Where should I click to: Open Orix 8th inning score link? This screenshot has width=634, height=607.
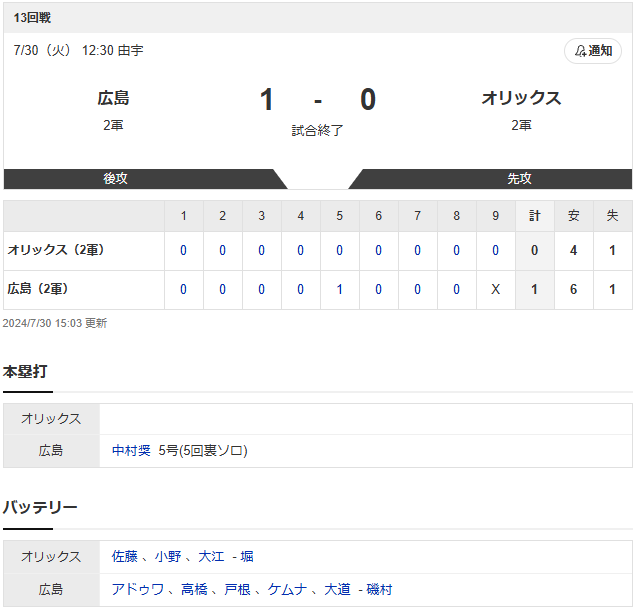[456, 251]
